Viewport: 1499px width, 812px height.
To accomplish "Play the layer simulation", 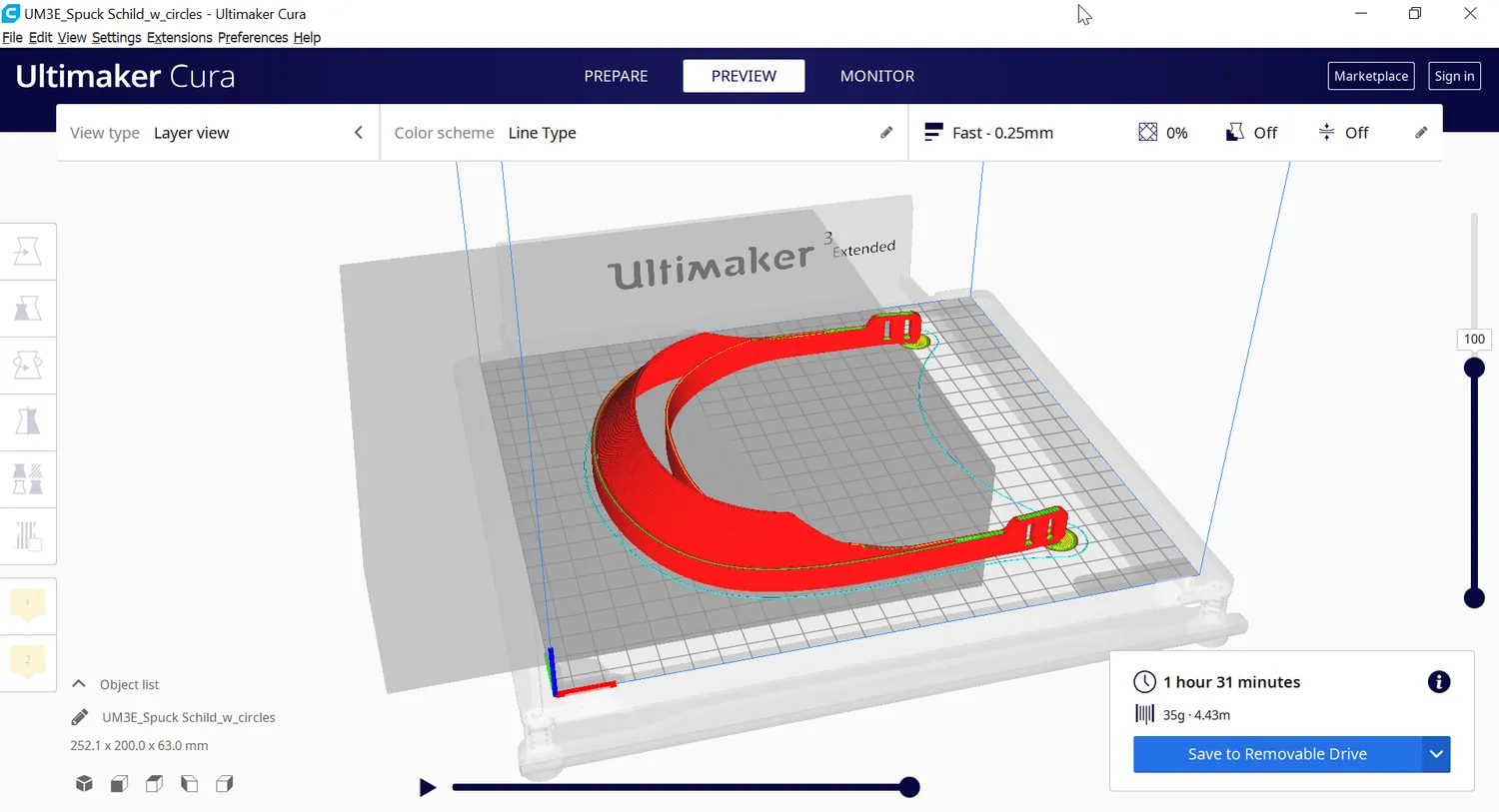I will [x=427, y=787].
